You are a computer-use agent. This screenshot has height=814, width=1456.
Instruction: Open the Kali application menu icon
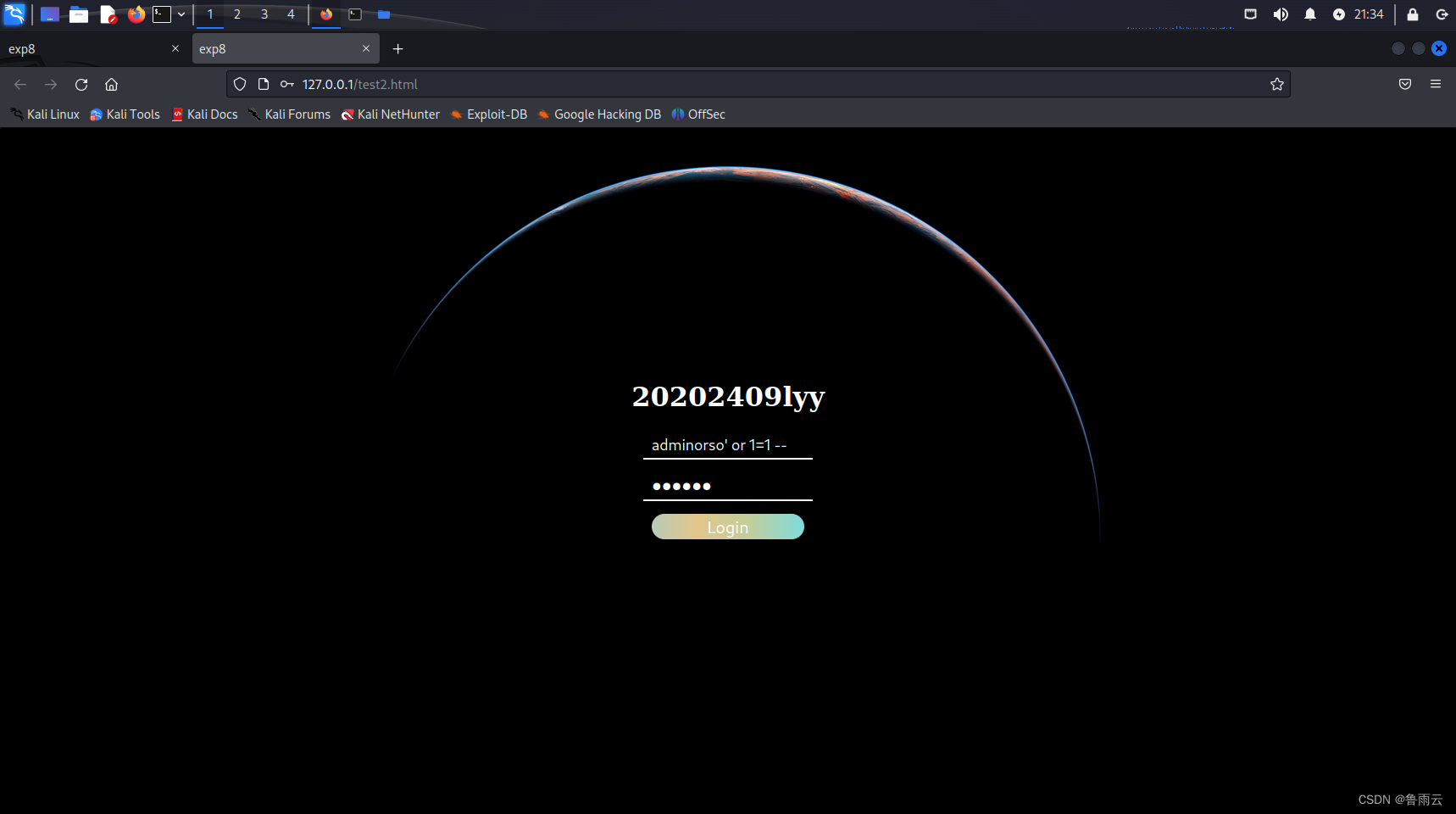14,14
